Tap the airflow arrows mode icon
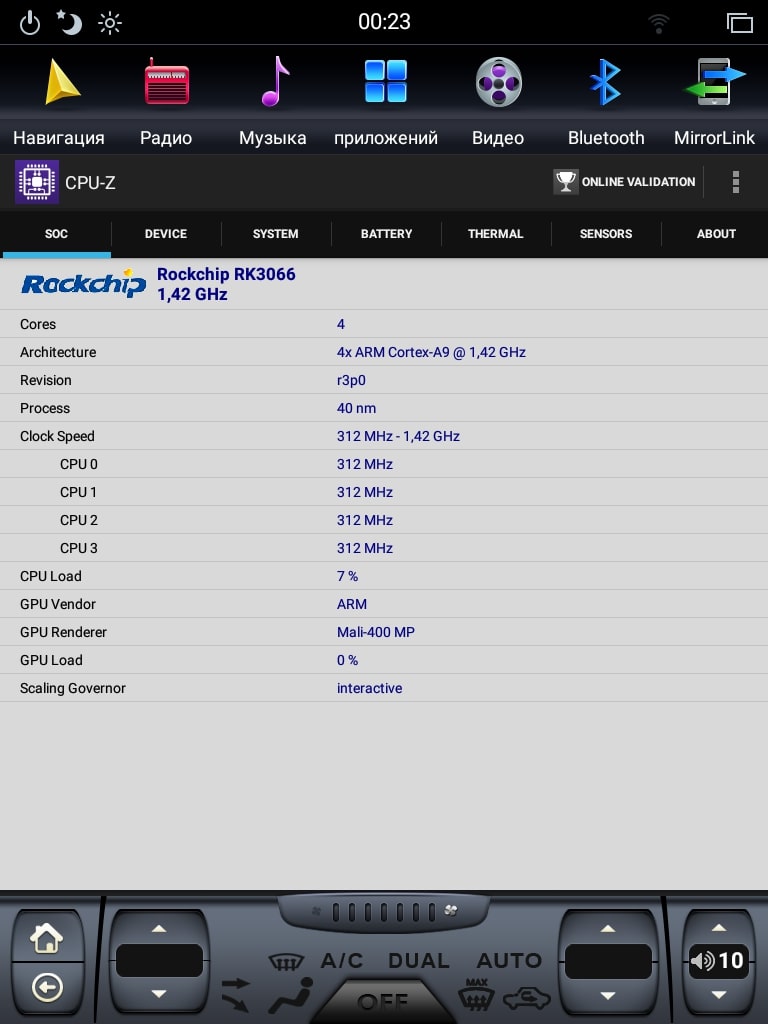 [236, 995]
